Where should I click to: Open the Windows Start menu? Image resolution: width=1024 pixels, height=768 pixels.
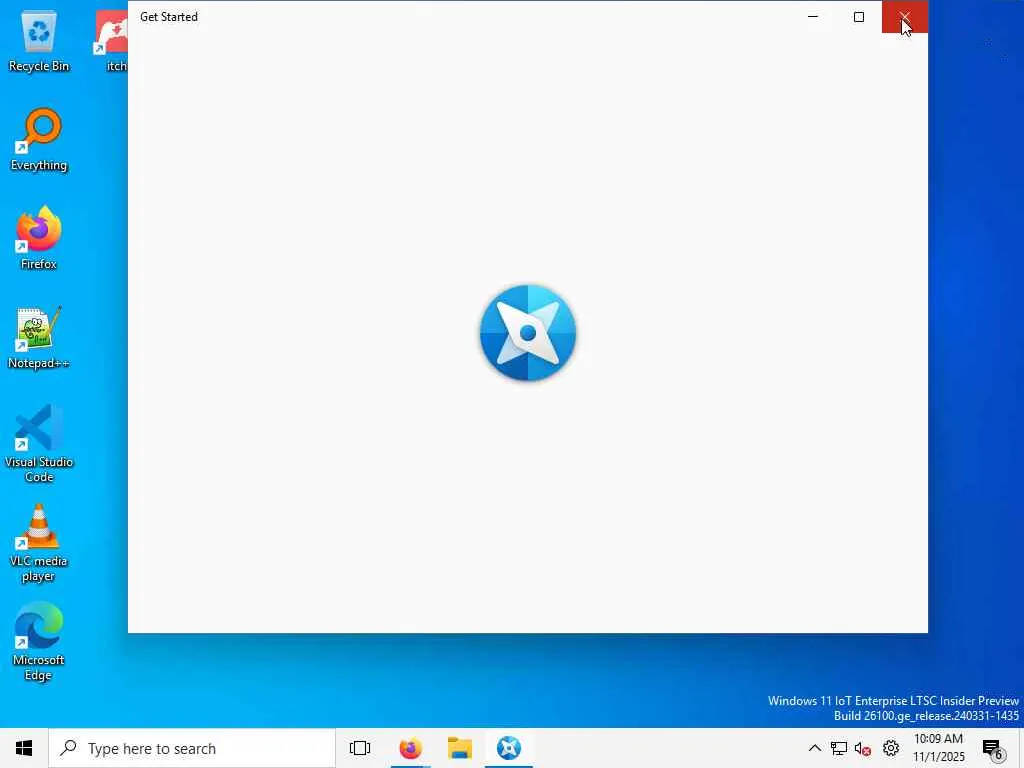(24, 748)
